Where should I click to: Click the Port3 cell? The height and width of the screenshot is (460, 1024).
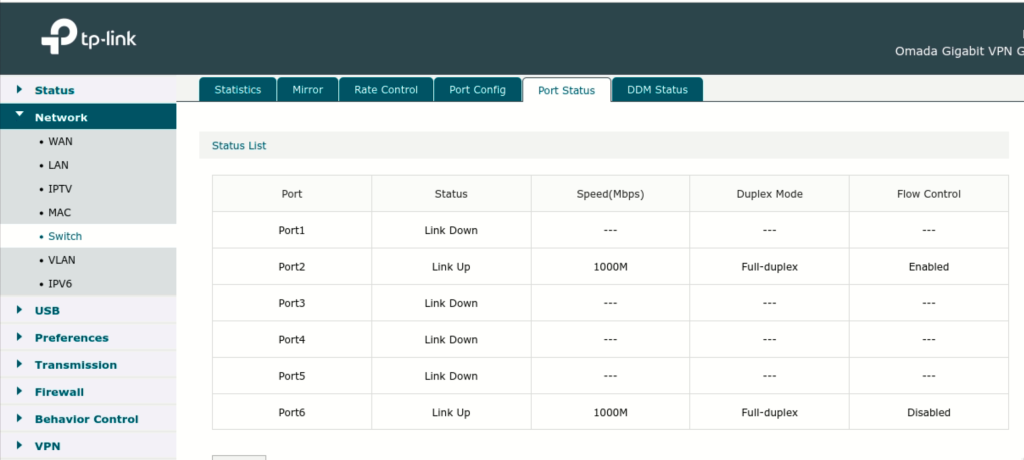[x=292, y=303]
